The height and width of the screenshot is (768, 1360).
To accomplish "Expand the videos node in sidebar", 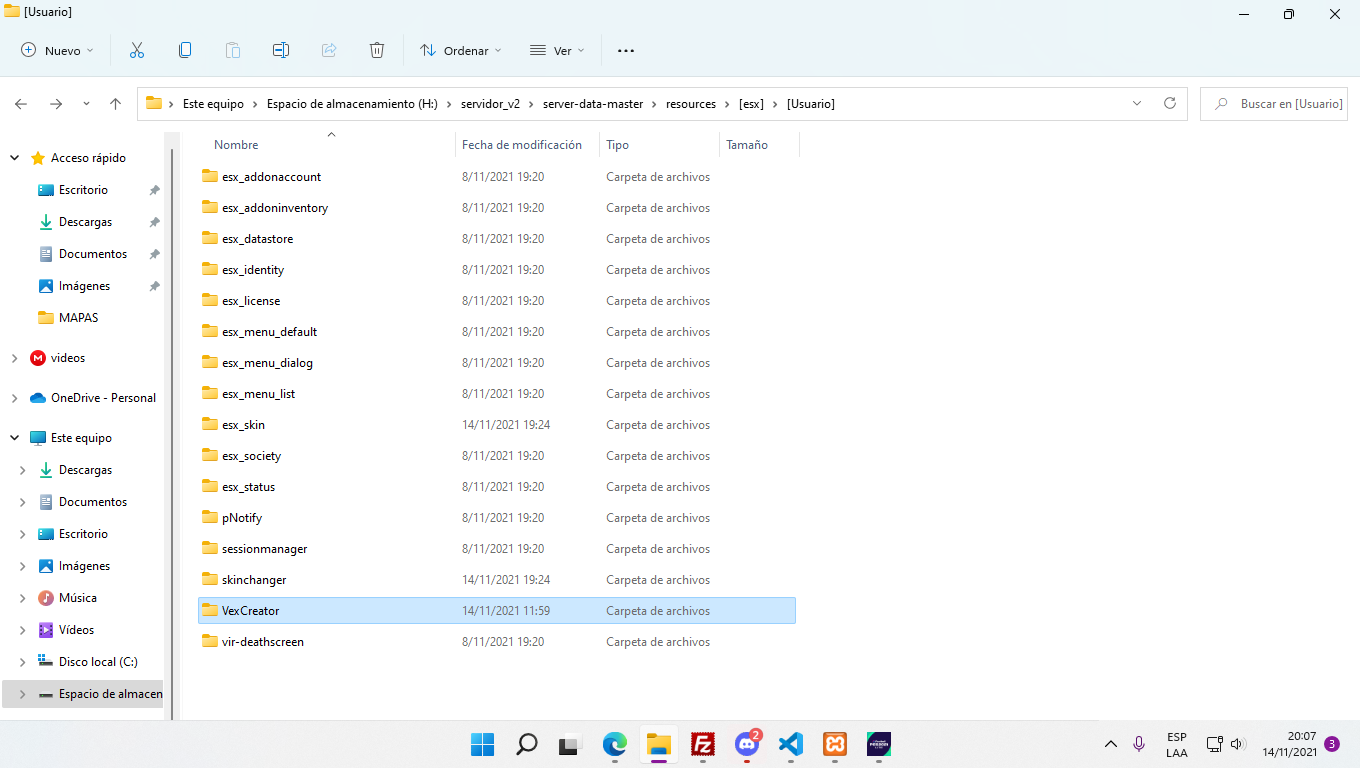I will [x=14, y=358].
